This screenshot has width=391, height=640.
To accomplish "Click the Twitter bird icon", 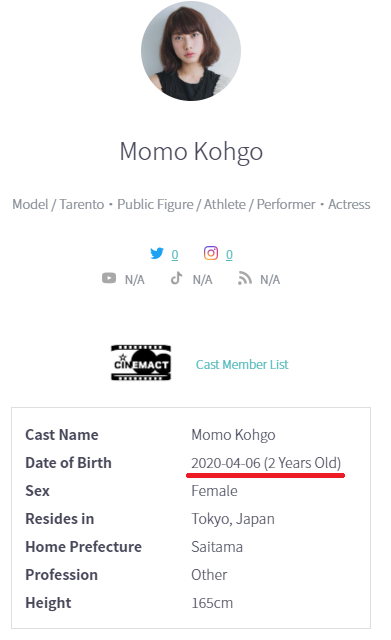I will click(x=157, y=253).
